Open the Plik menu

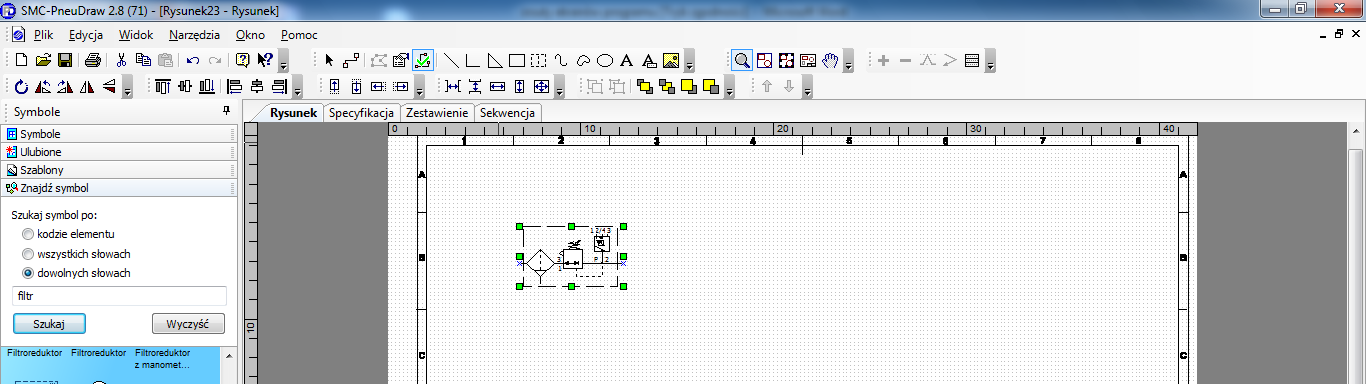point(43,35)
